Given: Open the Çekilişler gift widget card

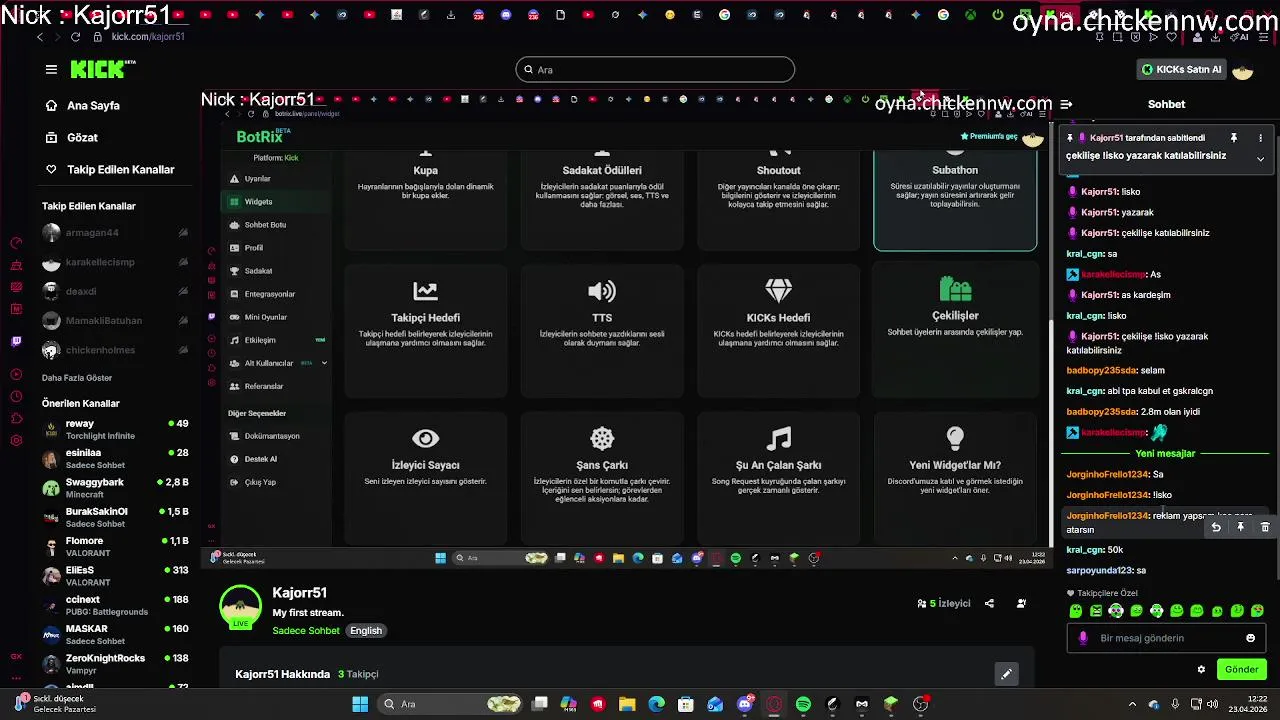Looking at the screenshot, I should pos(955,330).
